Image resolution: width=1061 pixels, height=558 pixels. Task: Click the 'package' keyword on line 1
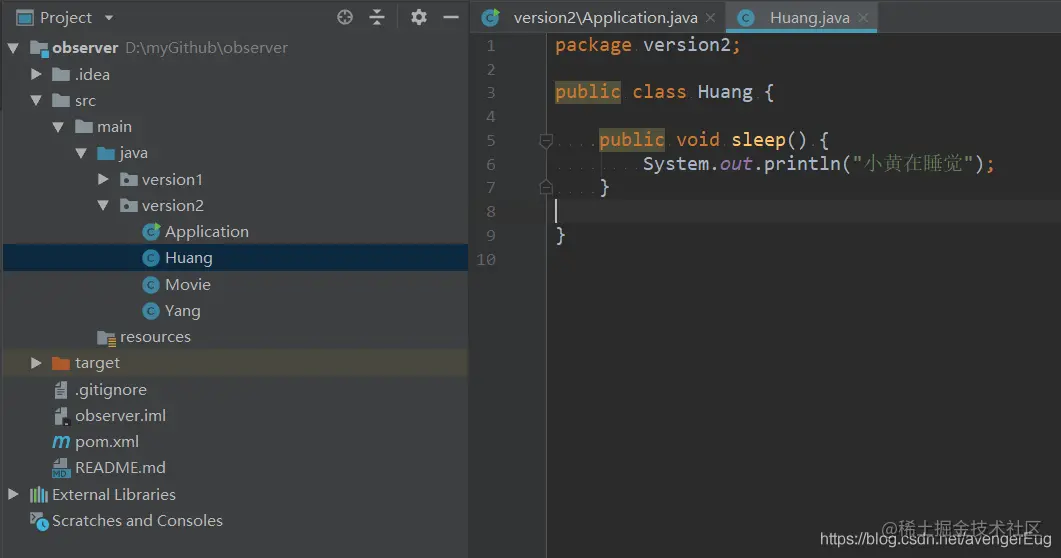click(593, 45)
